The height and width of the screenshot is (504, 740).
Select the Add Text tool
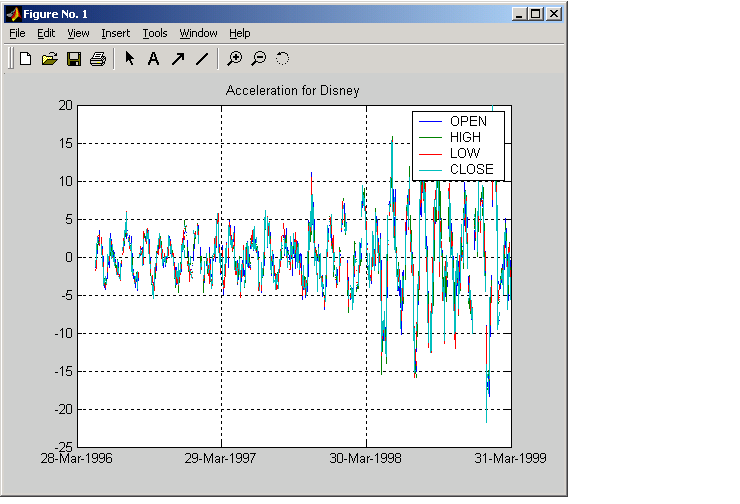(x=153, y=59)
